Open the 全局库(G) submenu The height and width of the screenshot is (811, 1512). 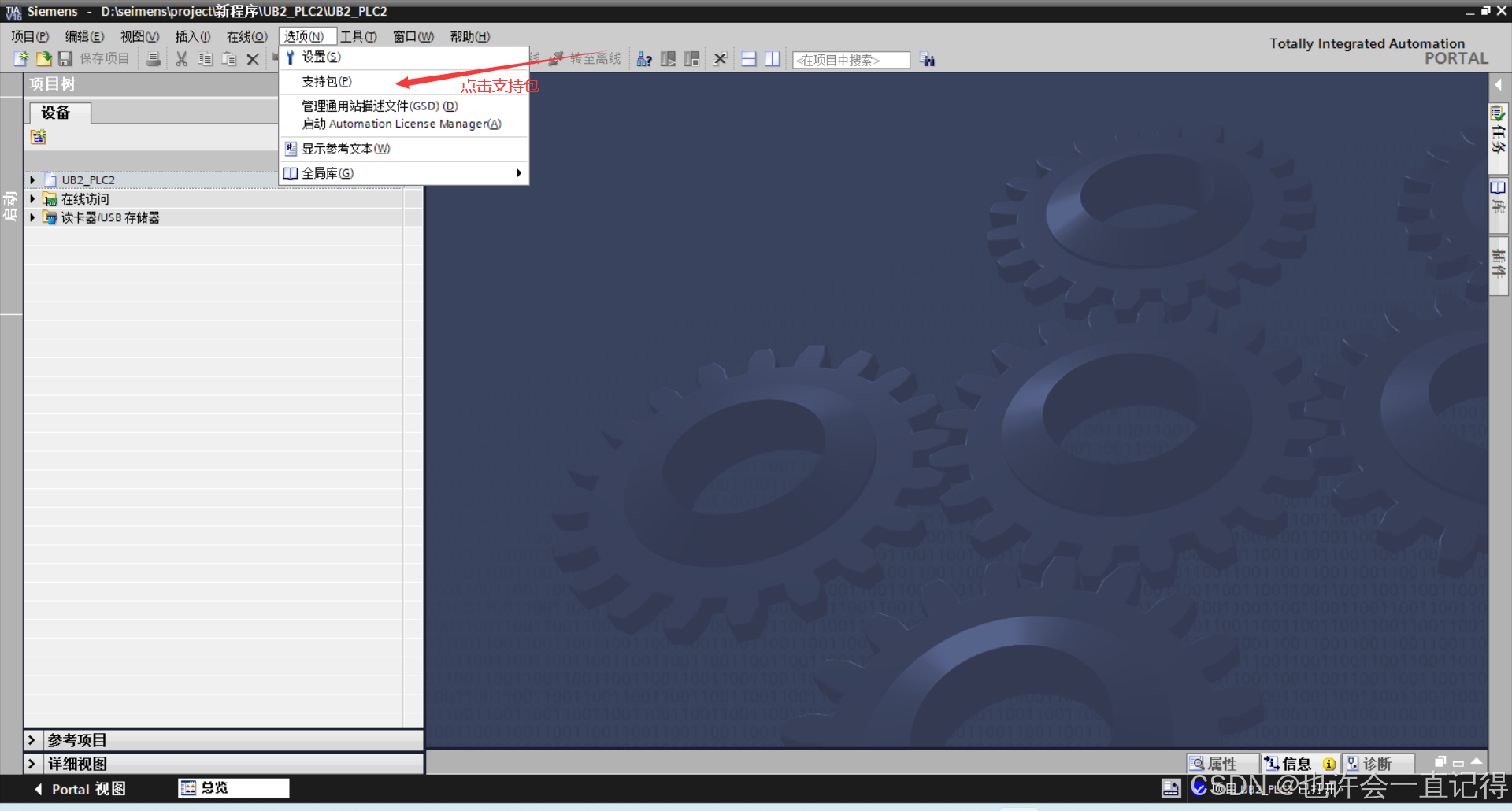point(404,173)
